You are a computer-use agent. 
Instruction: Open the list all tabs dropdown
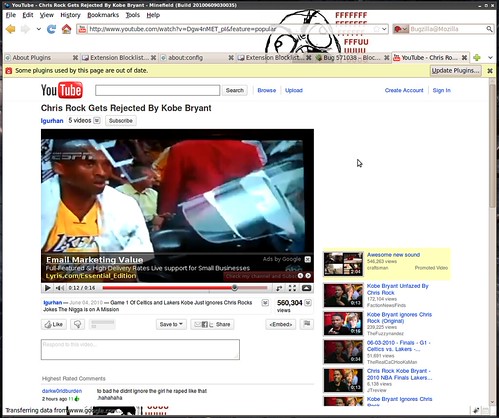[490, 58]
